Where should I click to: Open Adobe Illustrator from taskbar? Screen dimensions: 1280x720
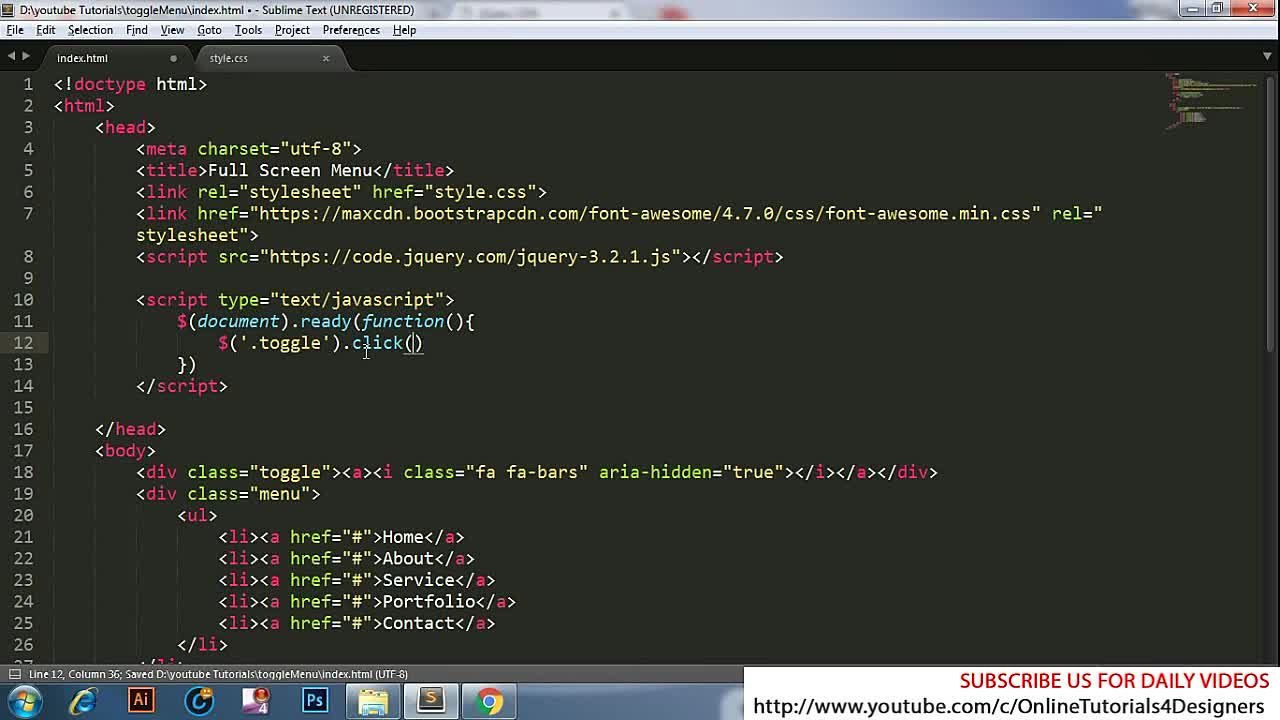click(141, 701)
